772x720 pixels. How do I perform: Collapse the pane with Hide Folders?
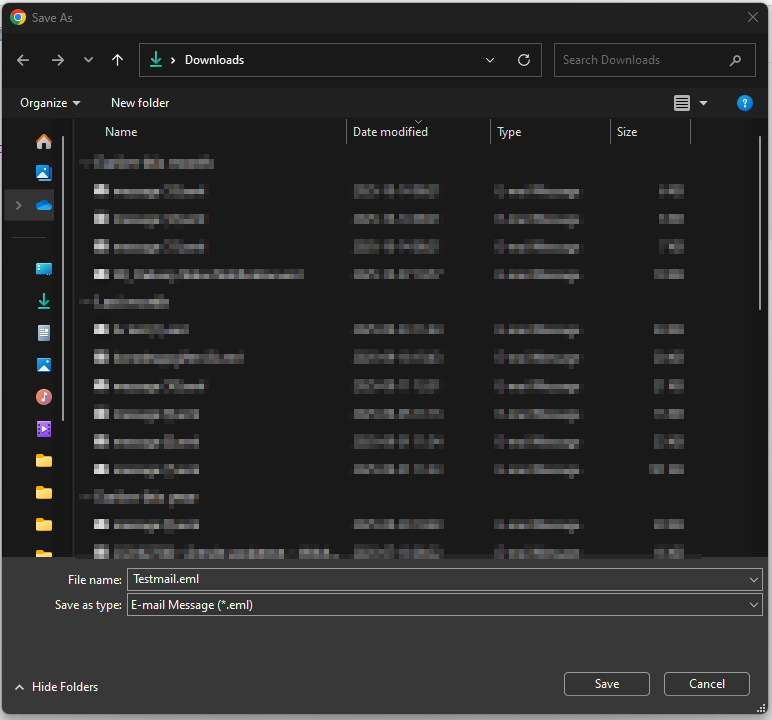56,687
